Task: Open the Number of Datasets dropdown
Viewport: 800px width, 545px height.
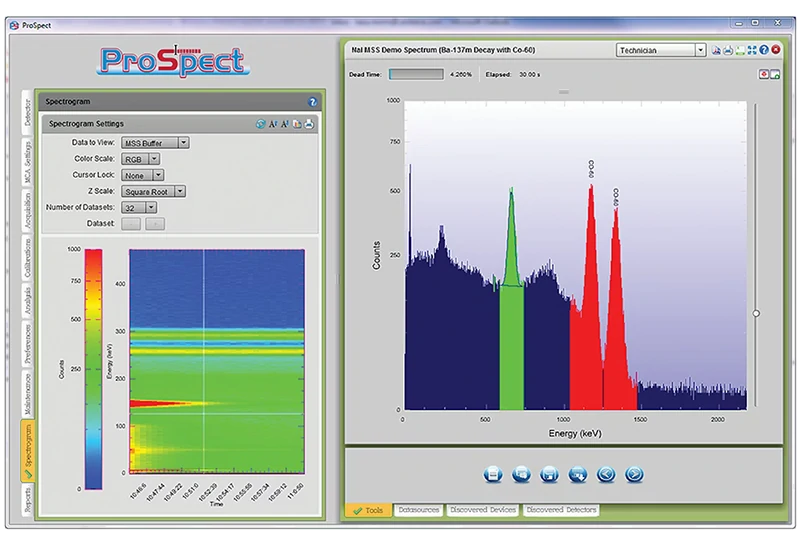Action: 139,208
